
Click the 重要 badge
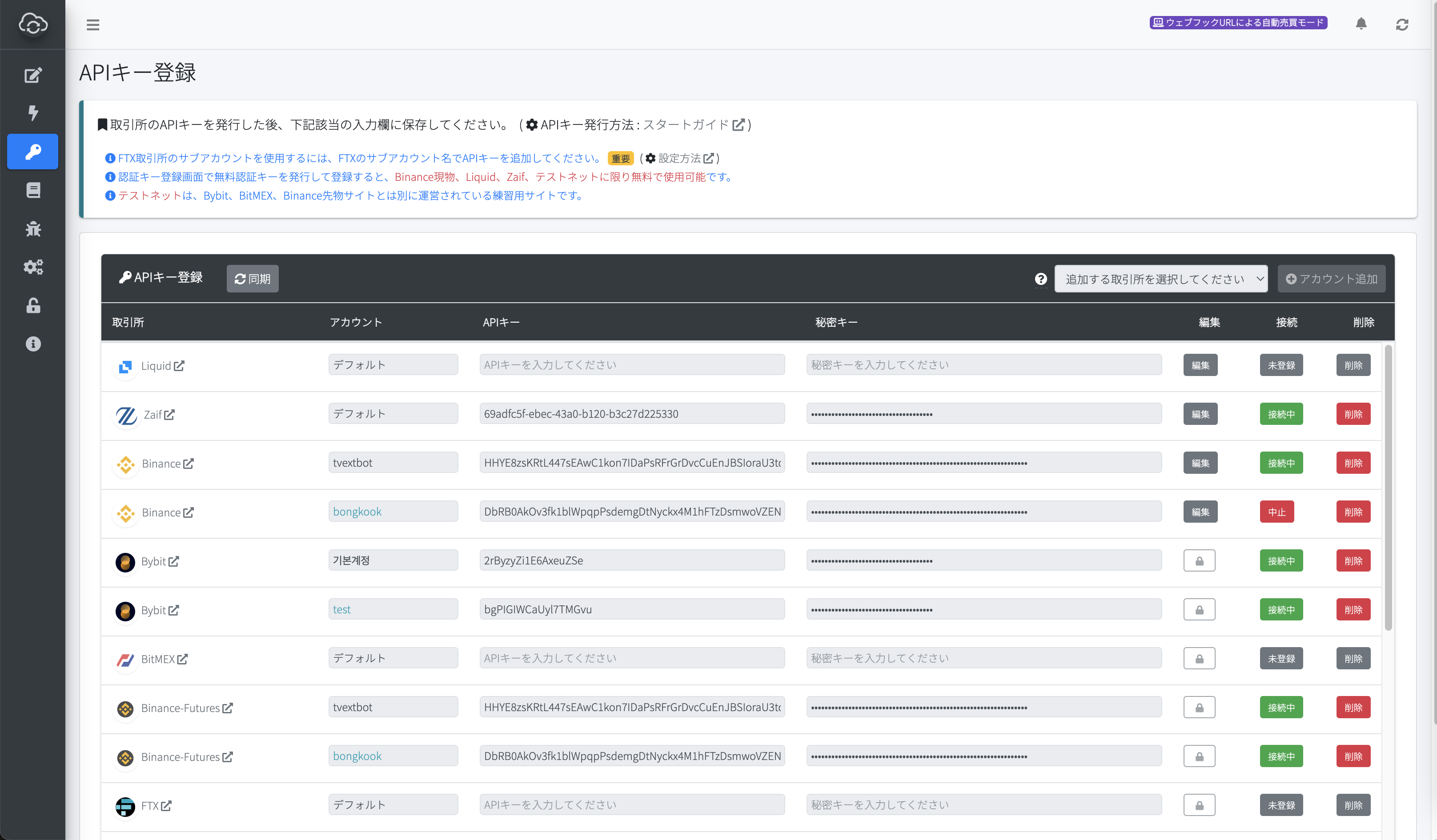(x=620, y=159)
